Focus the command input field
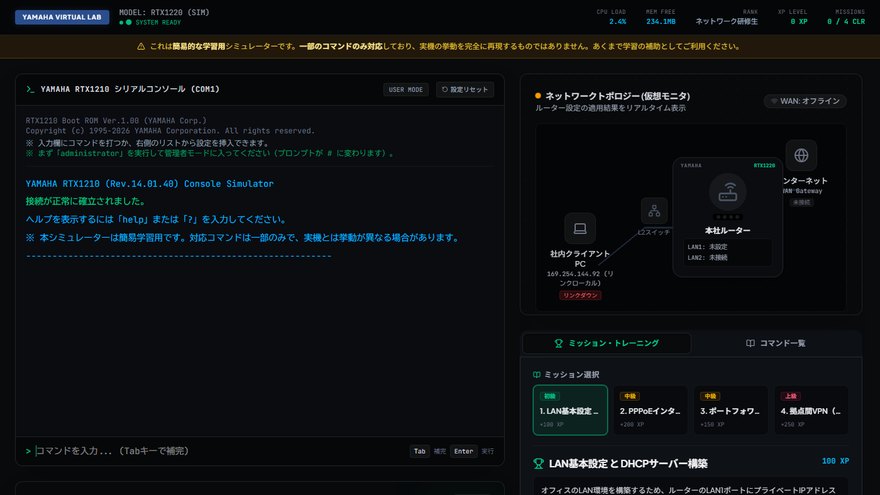 [219, 451]
